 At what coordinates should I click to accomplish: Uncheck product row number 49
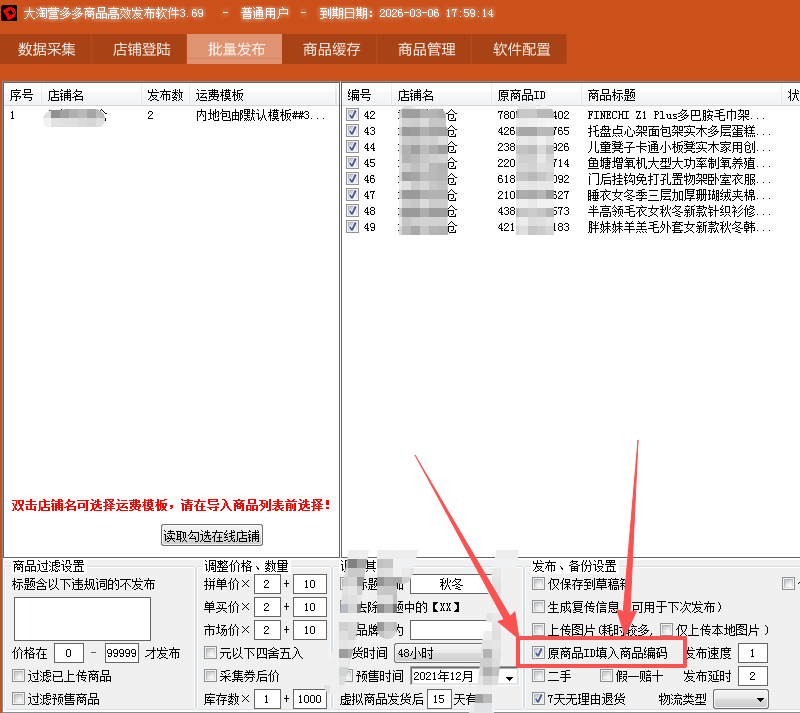point(352,227)
